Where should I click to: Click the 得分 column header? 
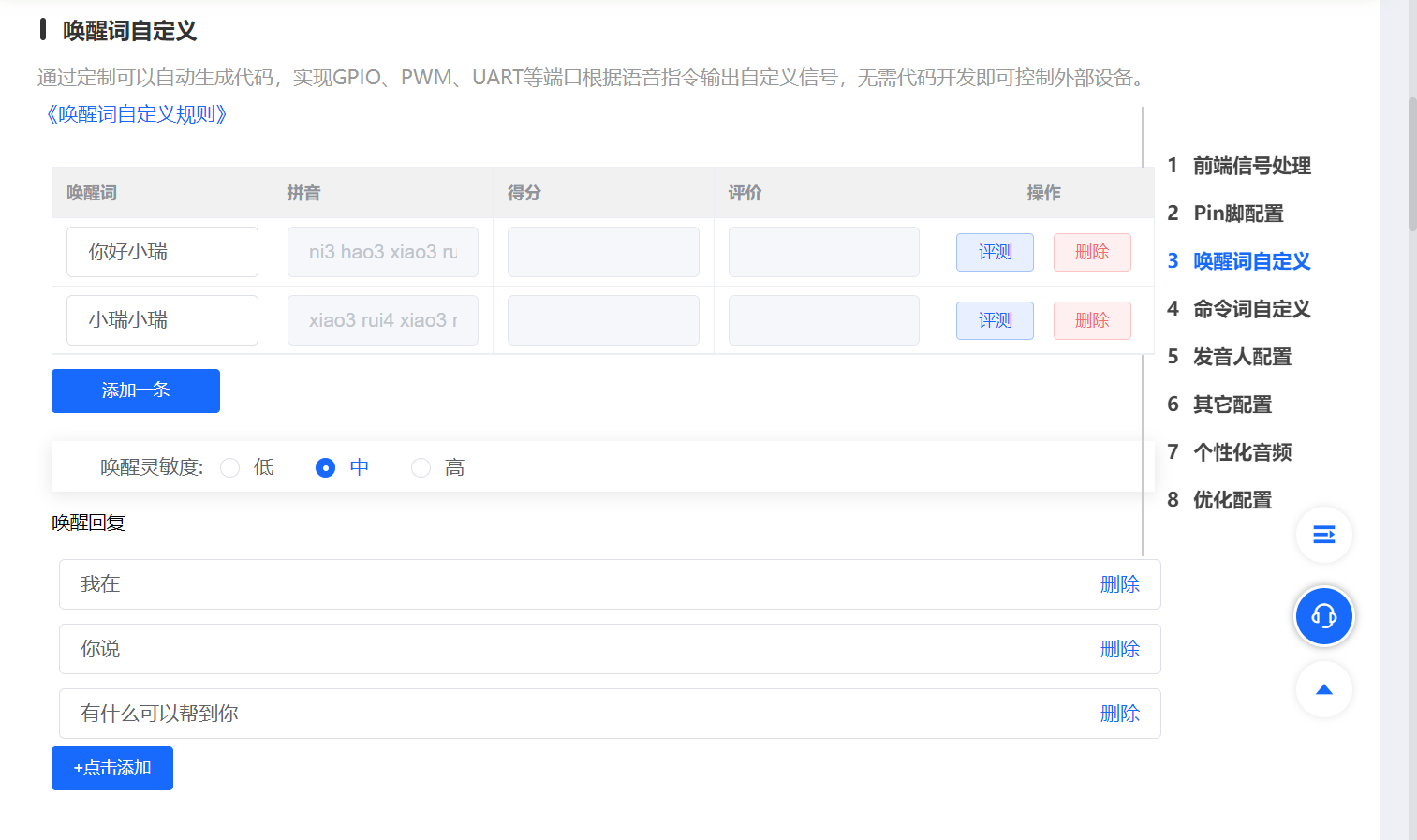524,193
